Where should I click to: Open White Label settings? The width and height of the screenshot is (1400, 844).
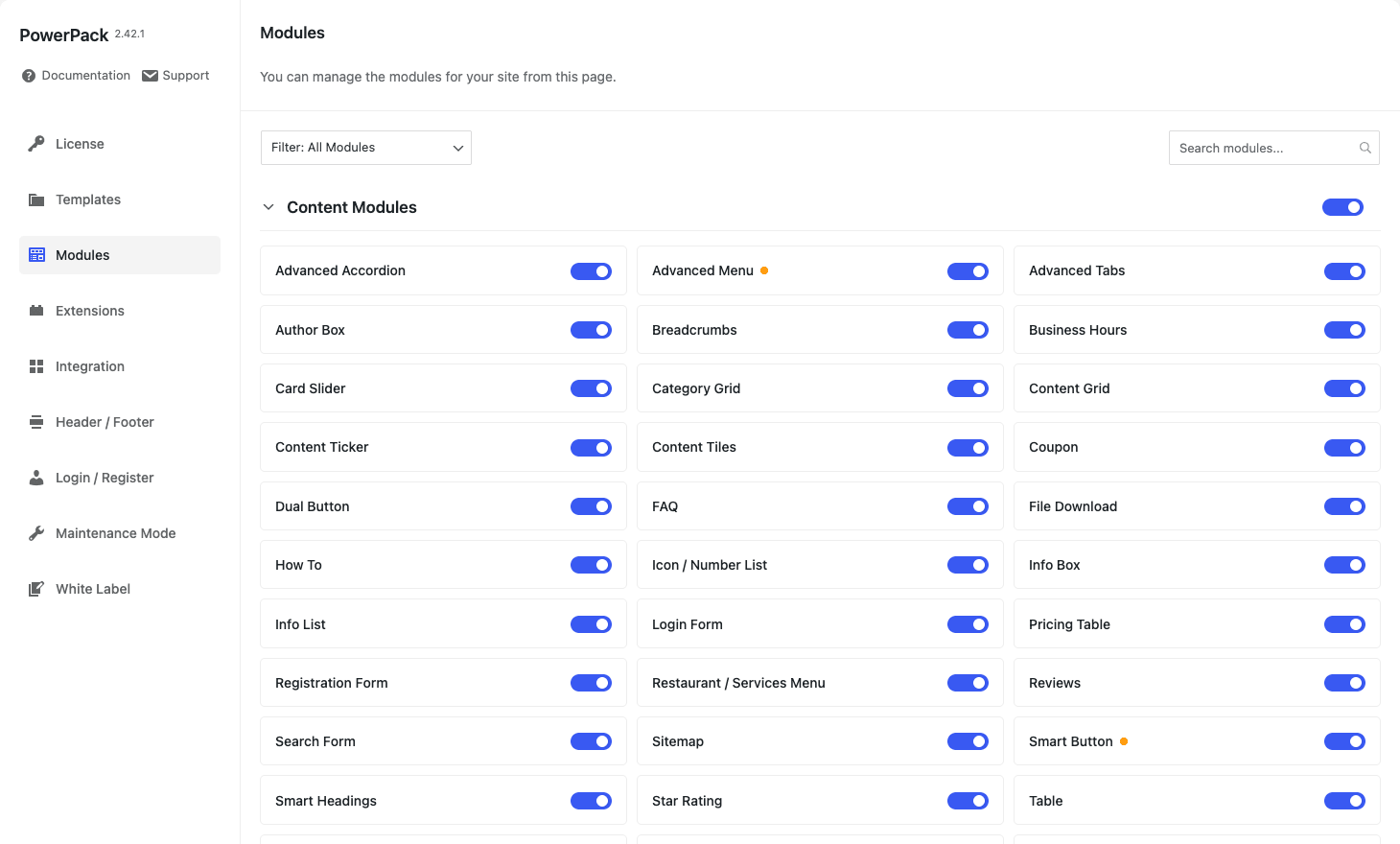pyautogui.click(x=120, y=589)
